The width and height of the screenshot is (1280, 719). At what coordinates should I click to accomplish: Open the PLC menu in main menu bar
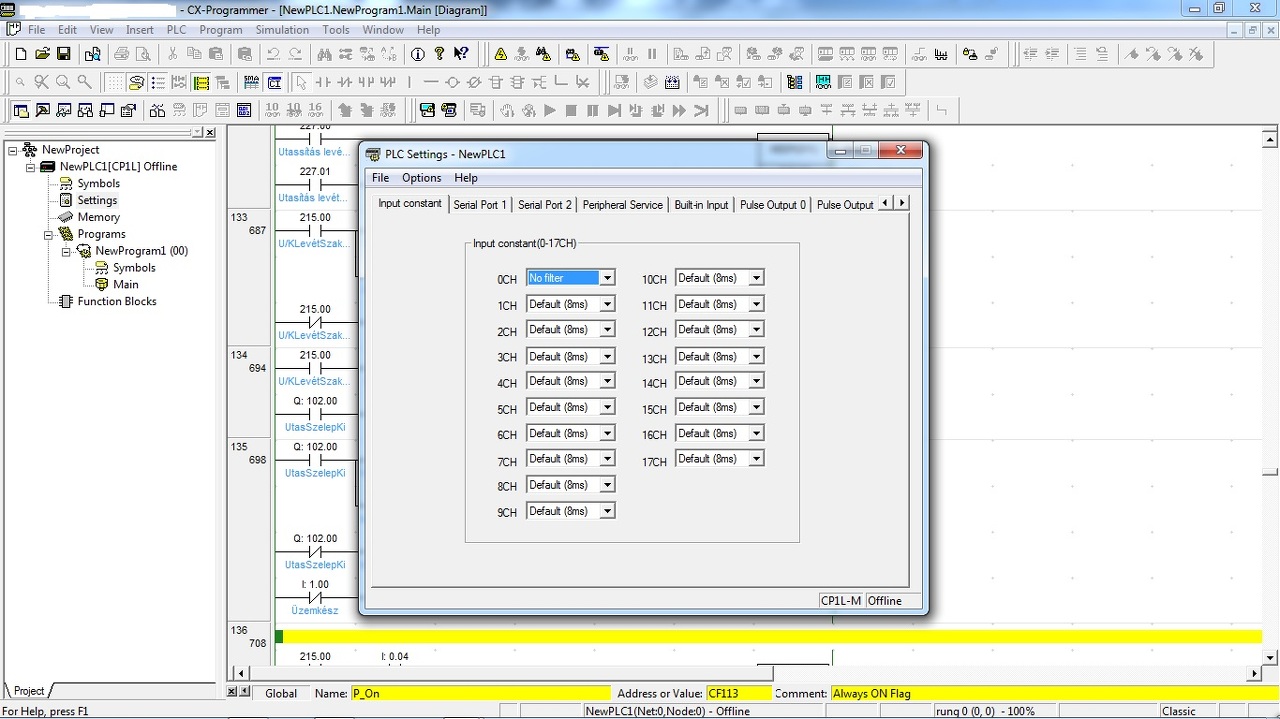(176, 30)
